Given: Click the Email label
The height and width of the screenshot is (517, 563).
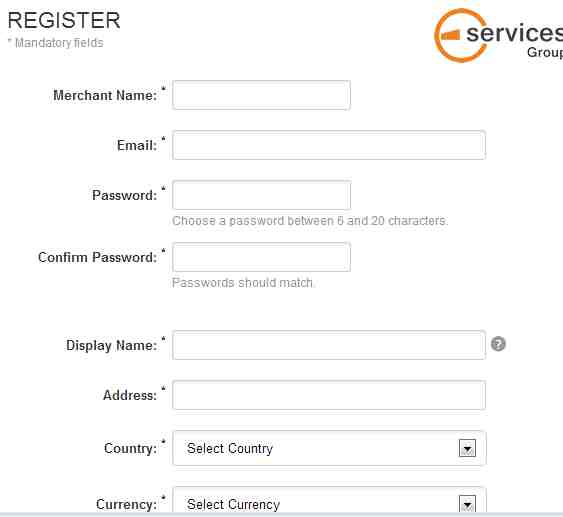Looking at the screenshot, I should [x=137, y=145].
